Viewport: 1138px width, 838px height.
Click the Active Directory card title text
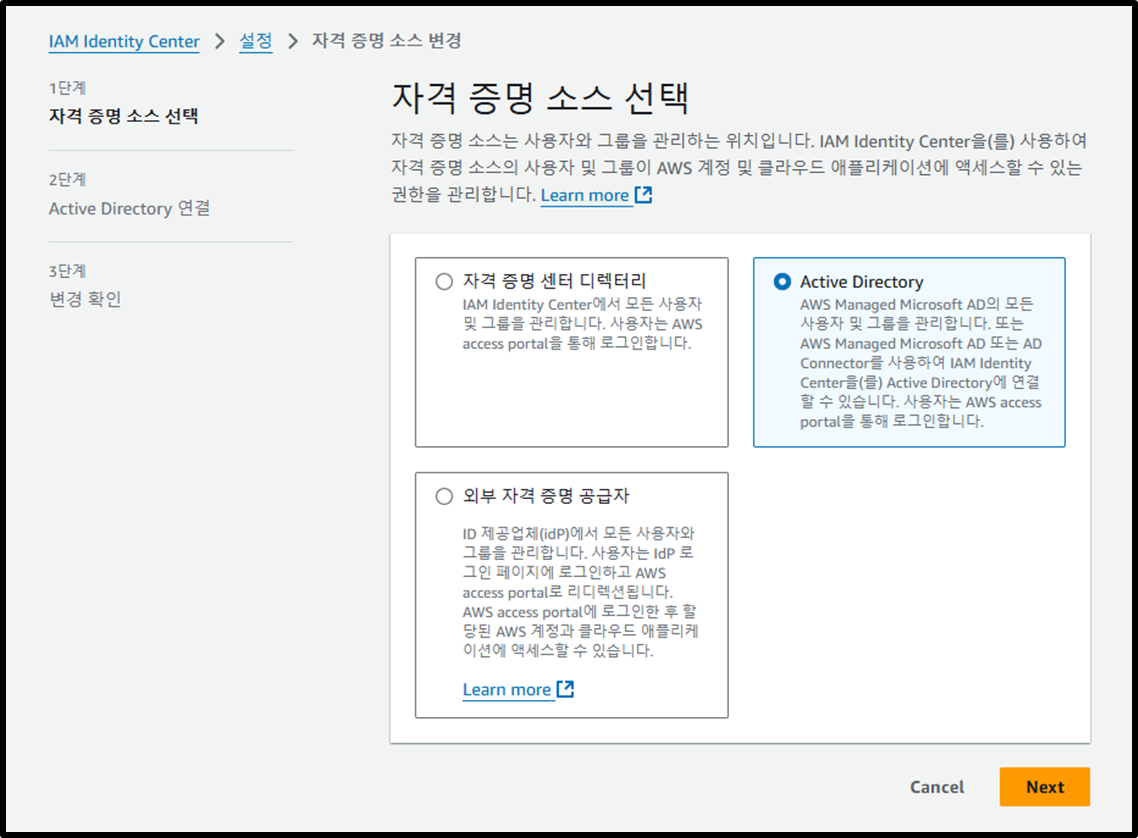coord(861,282)
